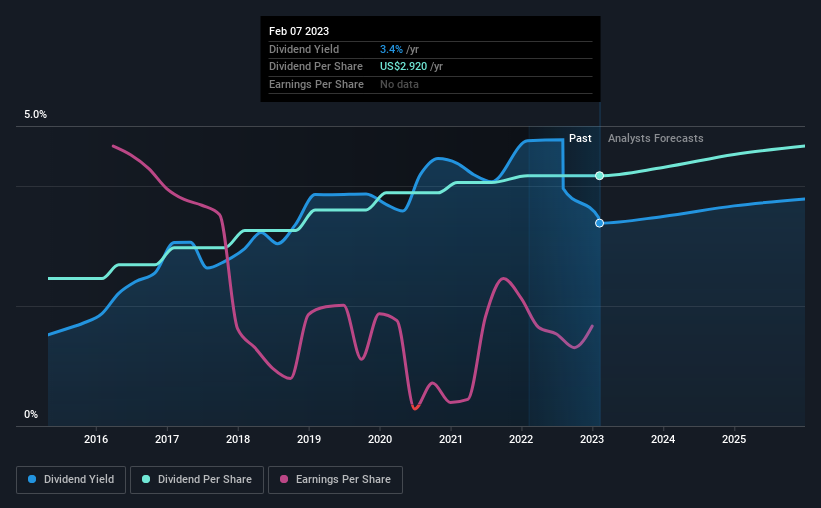Click the 2019 x-axis label
Viewport: 821px width, 508px height.
click(309, 439)
